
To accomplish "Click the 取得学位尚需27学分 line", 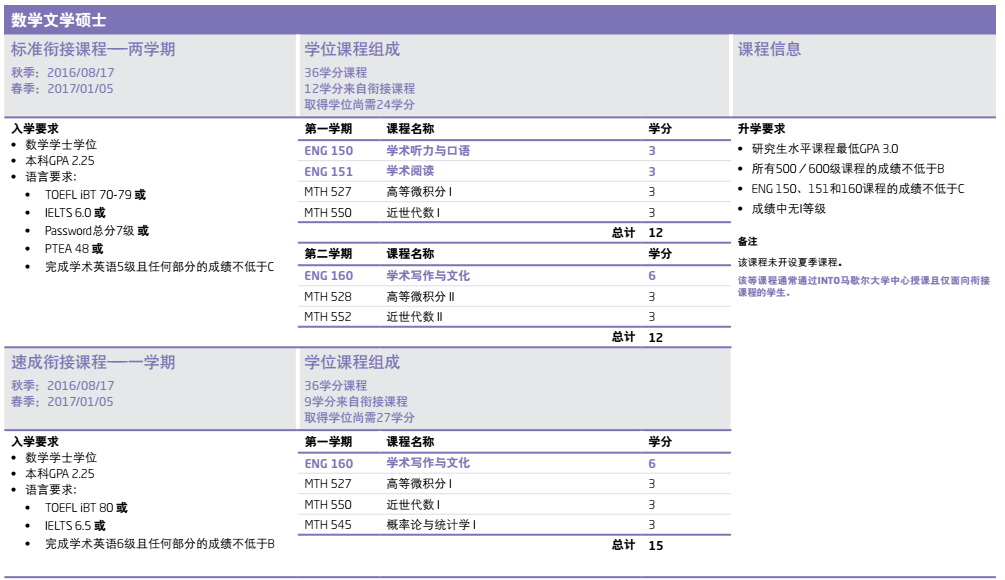I will pos(359,418).
